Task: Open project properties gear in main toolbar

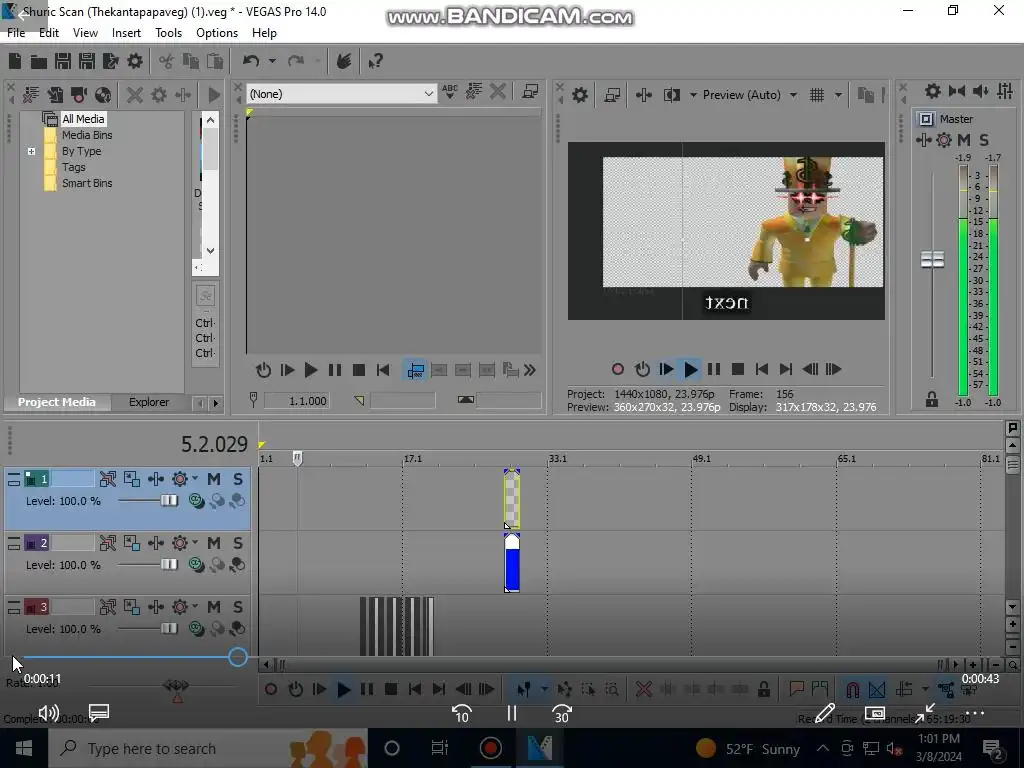Action: (x=135, y=61)
